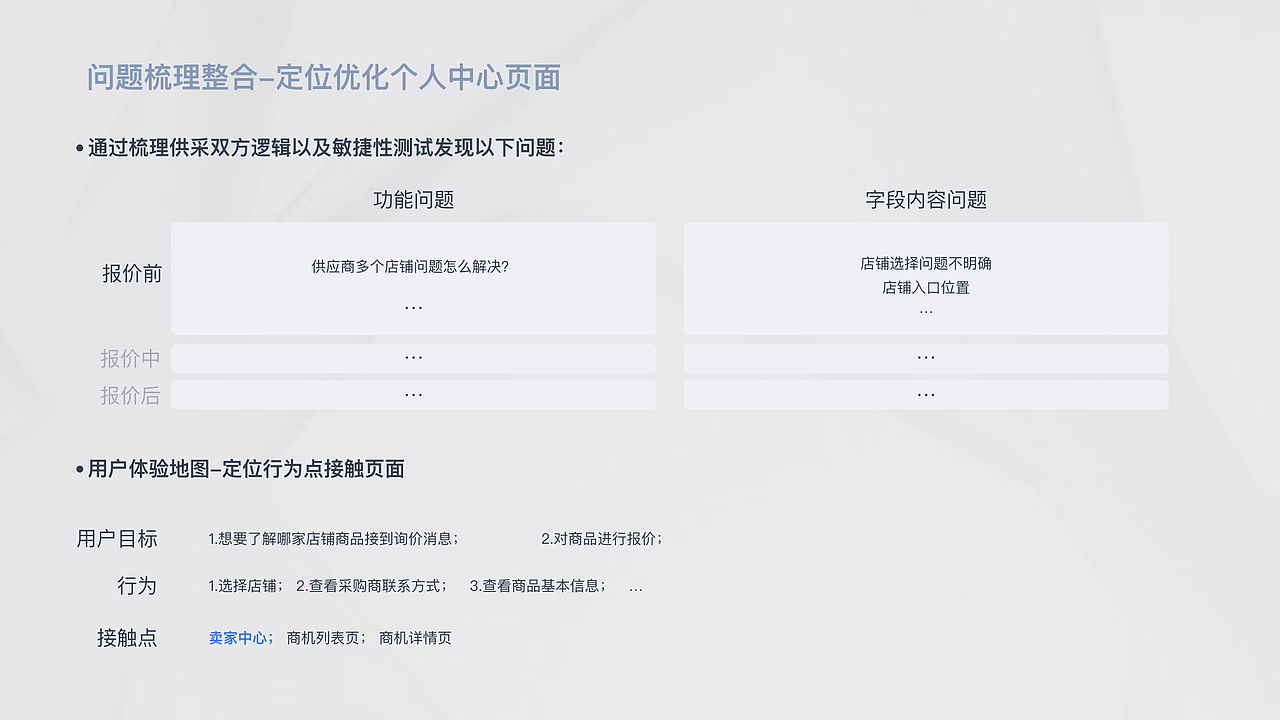Click the 报价中 row label
Viewport: 1280px width, 720px height.
[x=130, y=359]
